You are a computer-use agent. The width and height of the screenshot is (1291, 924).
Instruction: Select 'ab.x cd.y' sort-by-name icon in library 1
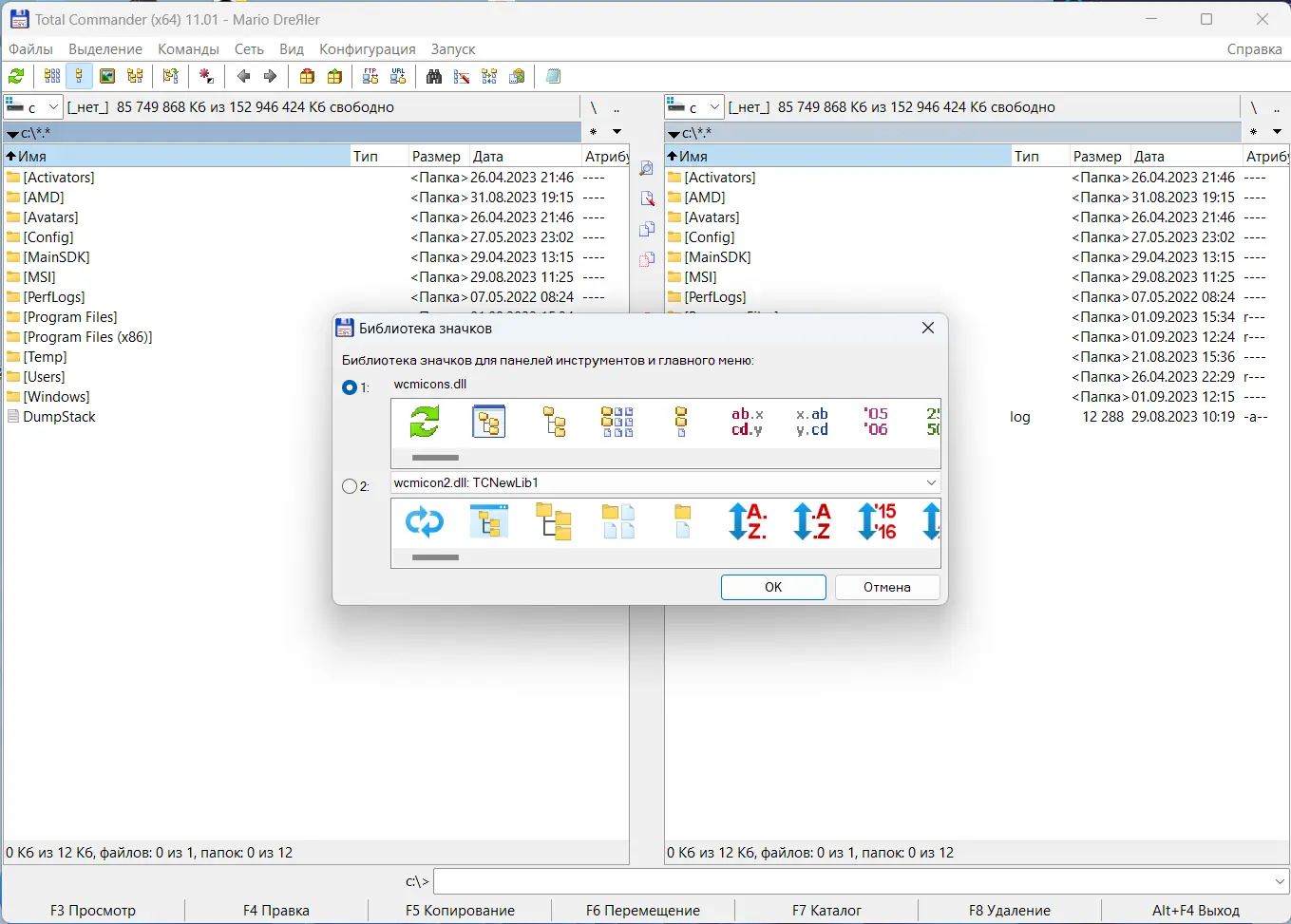coord(747,421)
